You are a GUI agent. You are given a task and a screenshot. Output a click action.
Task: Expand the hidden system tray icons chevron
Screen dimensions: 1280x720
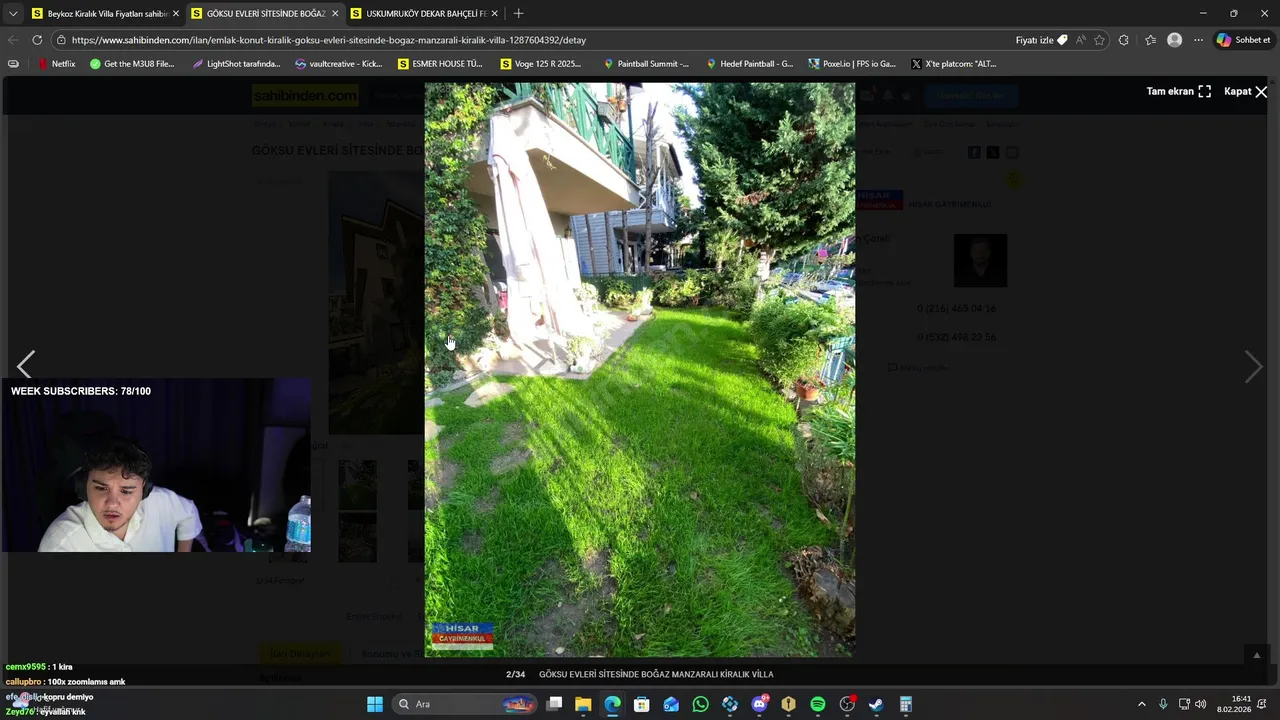click(x=1142, y=704)
